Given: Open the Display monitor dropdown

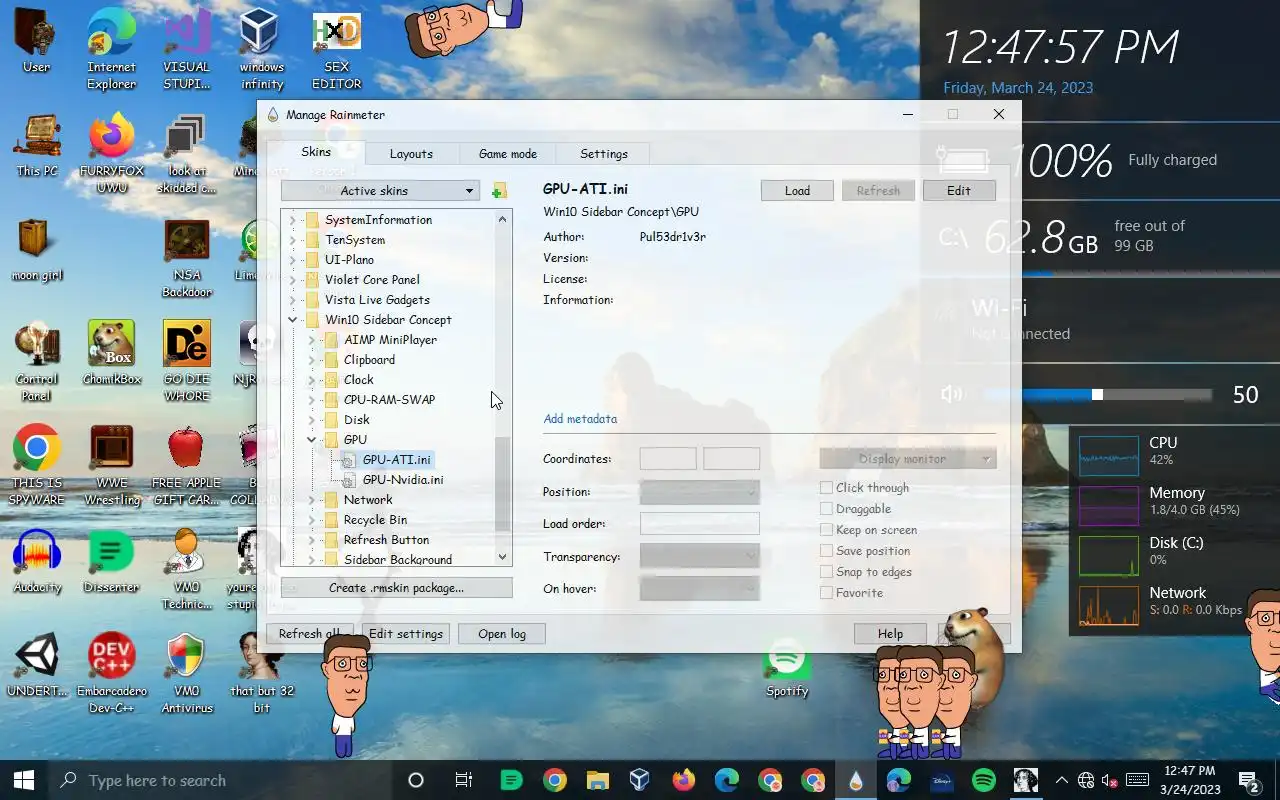Looking at the screenshot, I should [x=908, y=459].
